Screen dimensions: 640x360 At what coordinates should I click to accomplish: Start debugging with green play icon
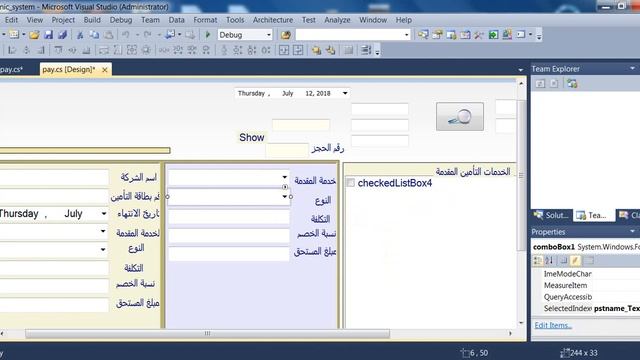click(208, 35)
